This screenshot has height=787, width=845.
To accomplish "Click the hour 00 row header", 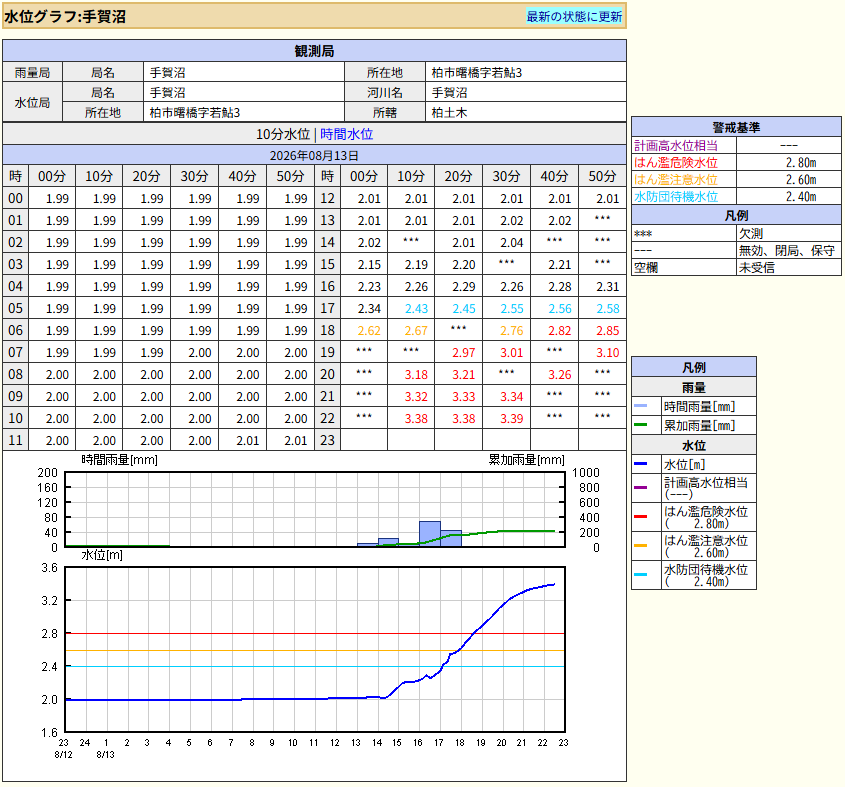I will pyautogui.click(x=16, y=198).
